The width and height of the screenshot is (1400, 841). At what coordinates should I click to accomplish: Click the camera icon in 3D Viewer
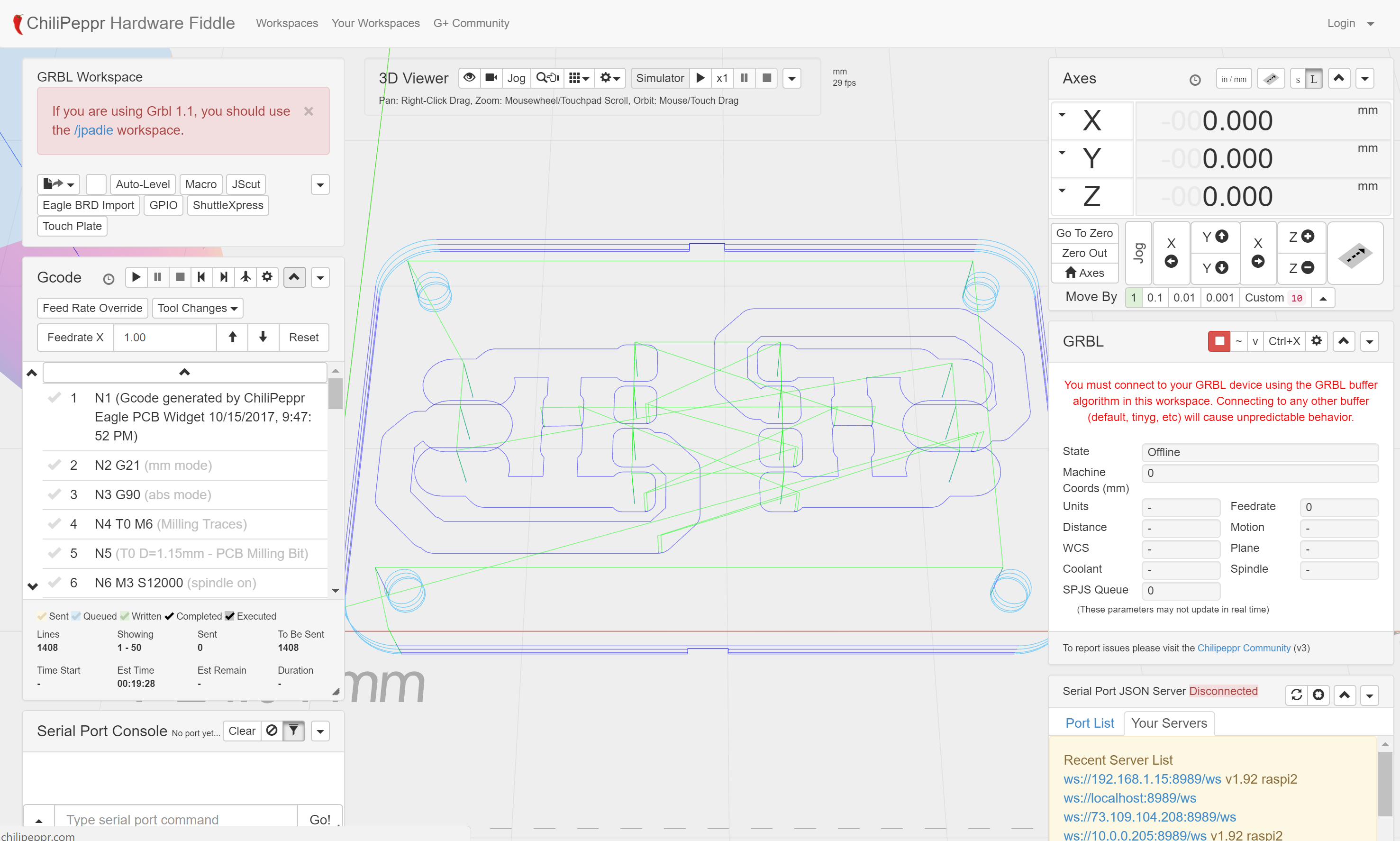[x=491, y=78]
